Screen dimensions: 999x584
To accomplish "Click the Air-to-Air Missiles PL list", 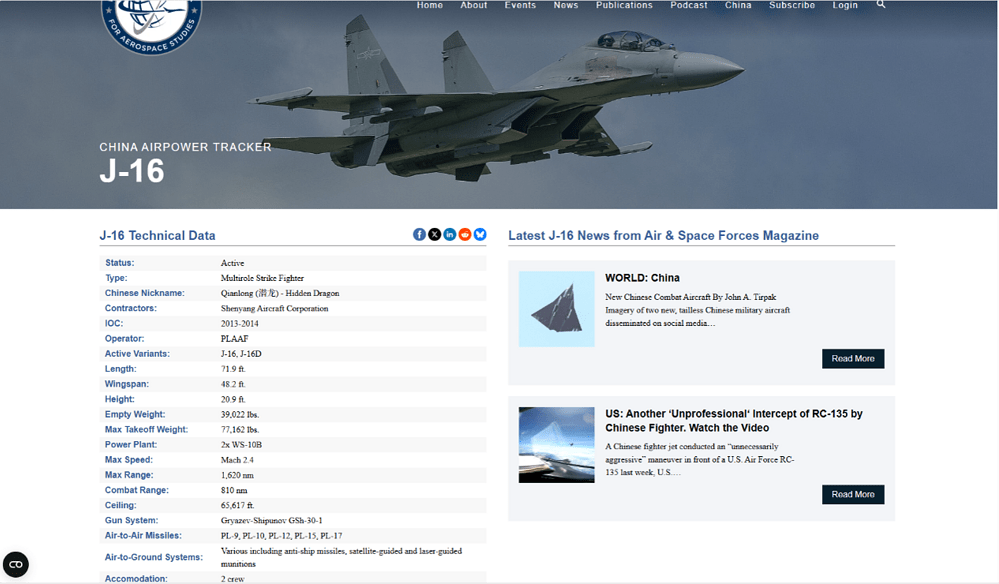I will pyautogui.click(x=281, y=536).
